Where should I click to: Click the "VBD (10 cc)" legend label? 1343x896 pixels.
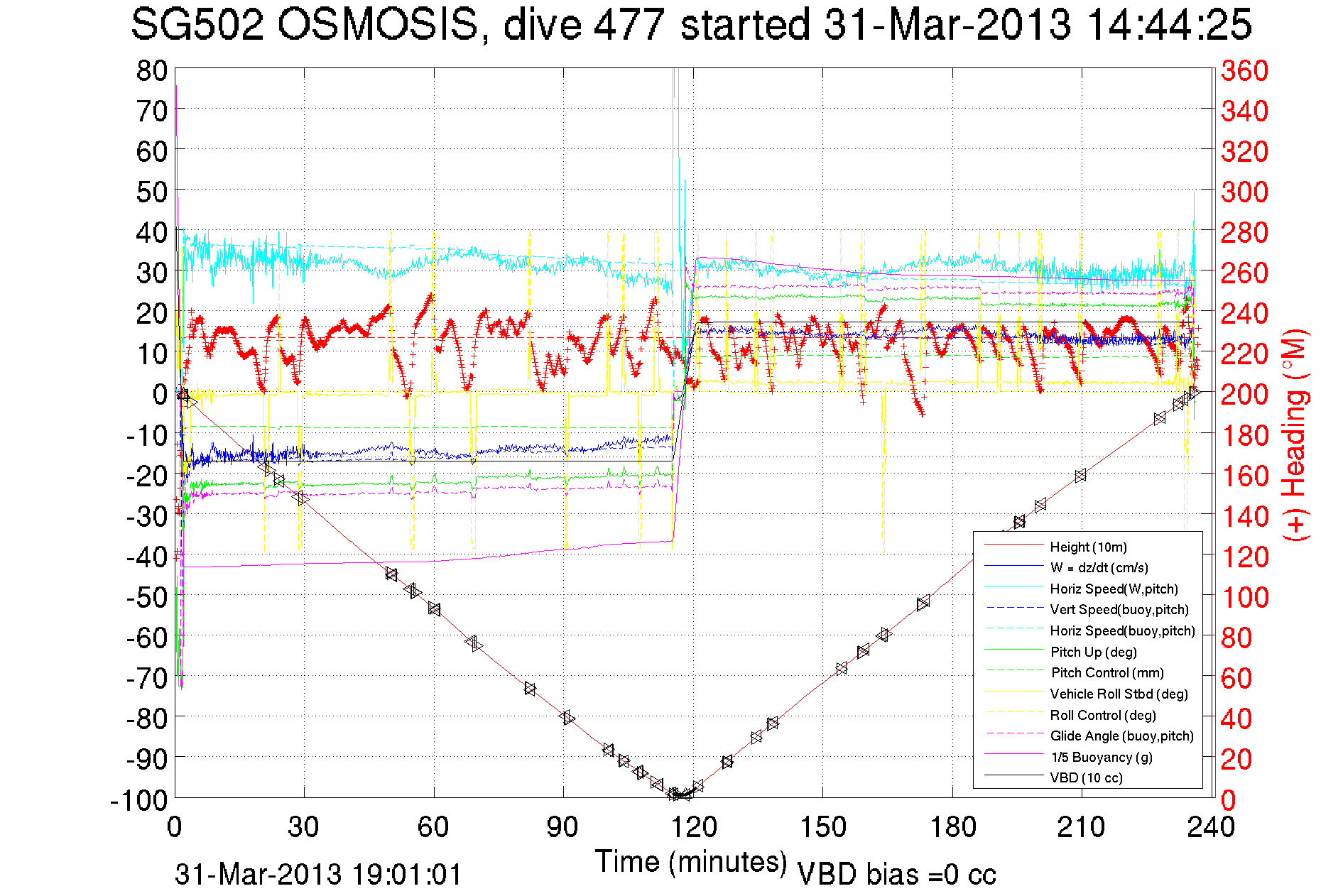(1086, 777)
